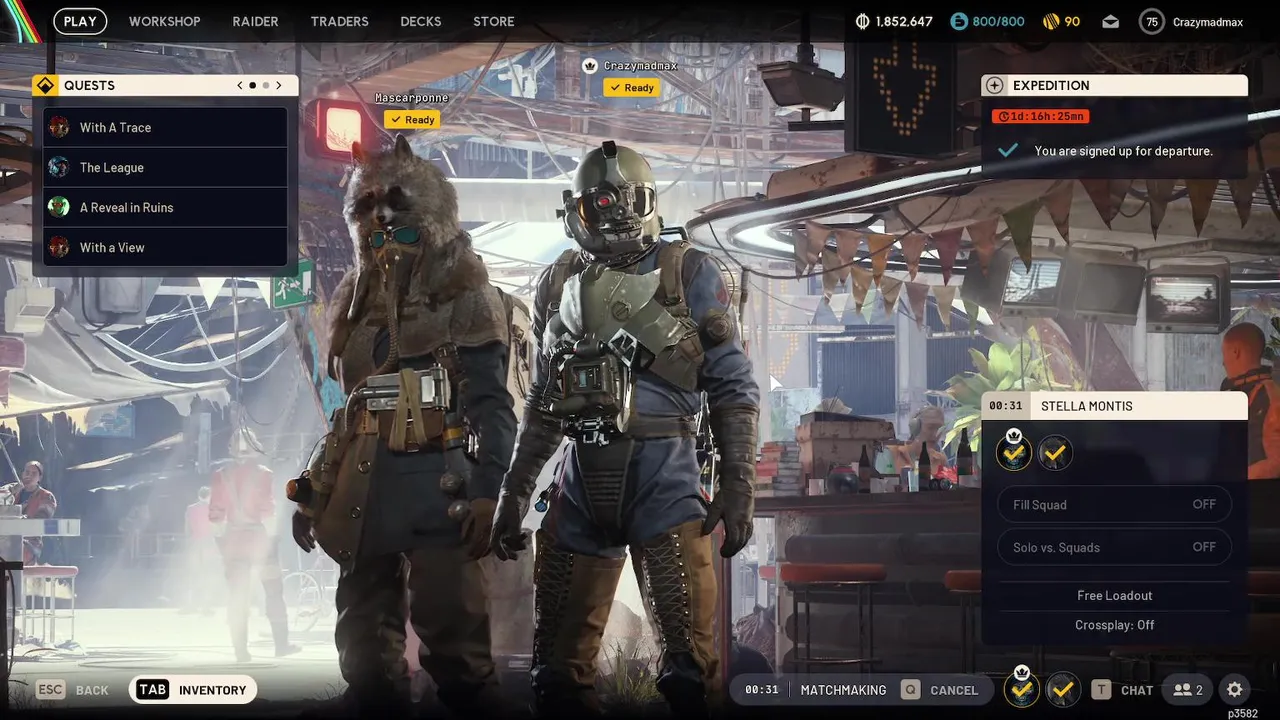Click the ESC key icon
Screen dimensions: 1280x720
51,690
